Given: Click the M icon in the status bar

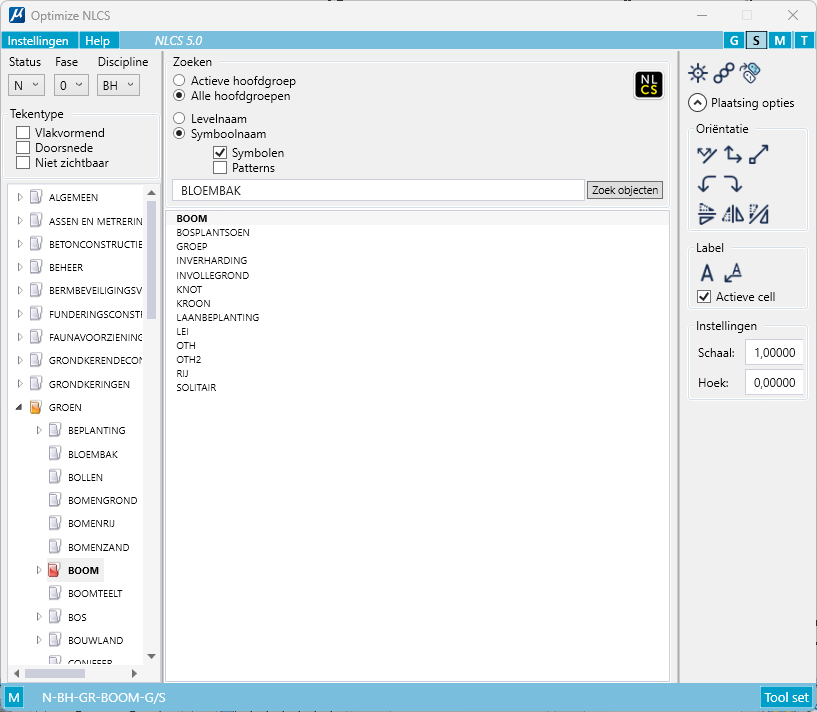Looking at the screenshot, I should [x=14, y=697].
